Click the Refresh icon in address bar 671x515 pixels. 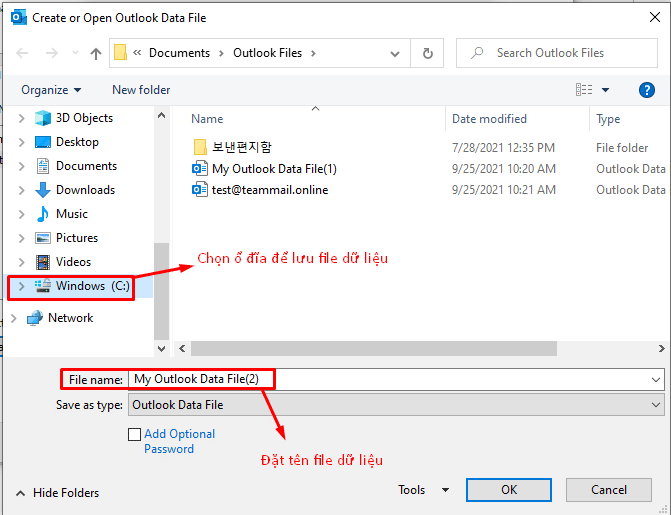tap(428, 54)
